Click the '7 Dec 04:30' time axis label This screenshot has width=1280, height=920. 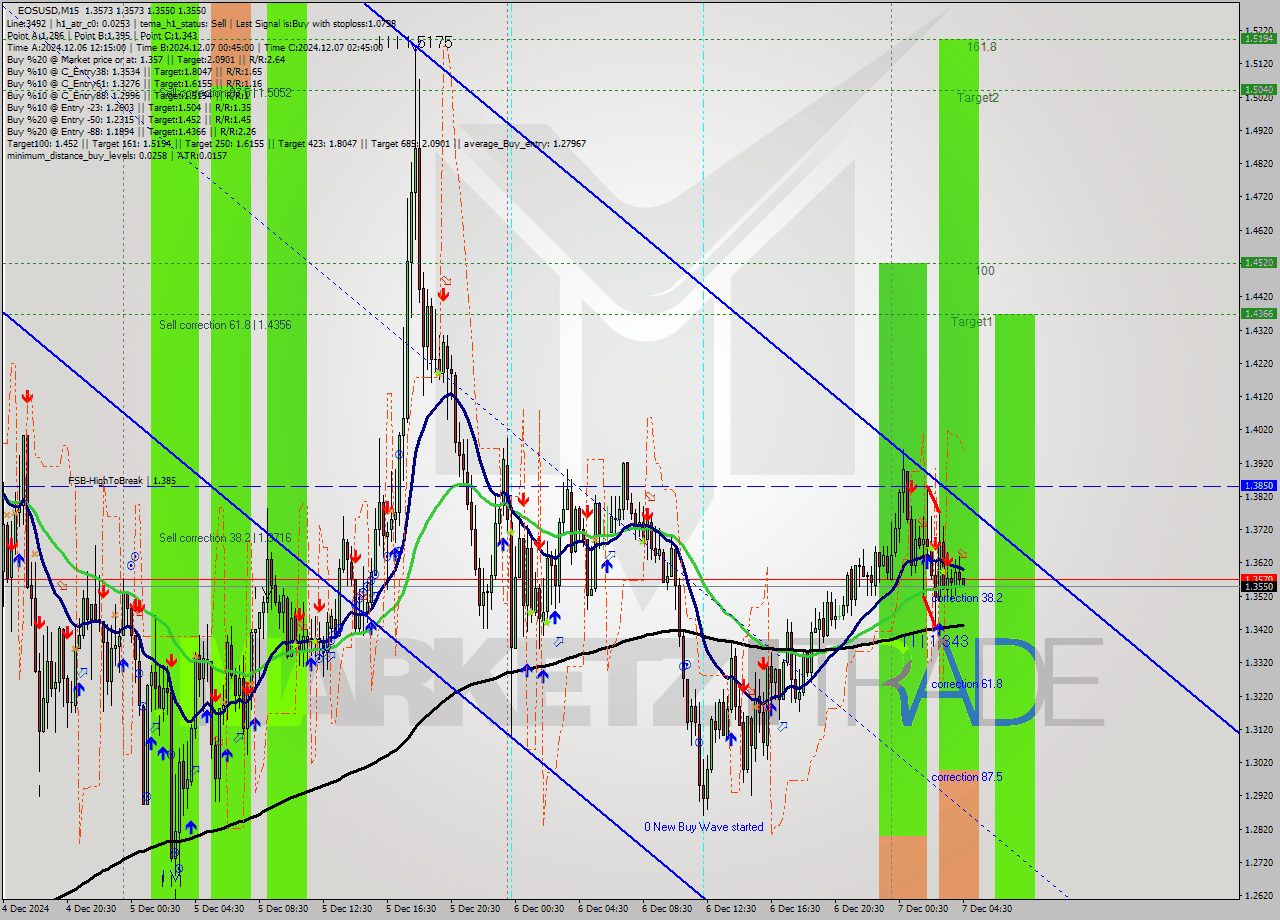[987, 909]
